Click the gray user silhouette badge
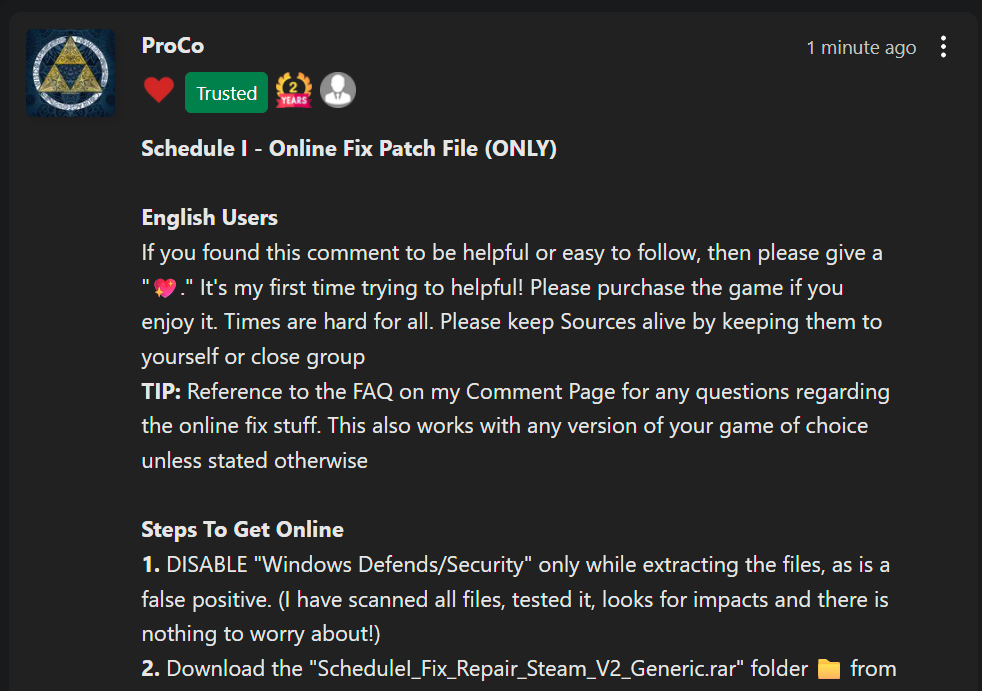The height and width of the screenshot is (691, 982). coord(338,90)
